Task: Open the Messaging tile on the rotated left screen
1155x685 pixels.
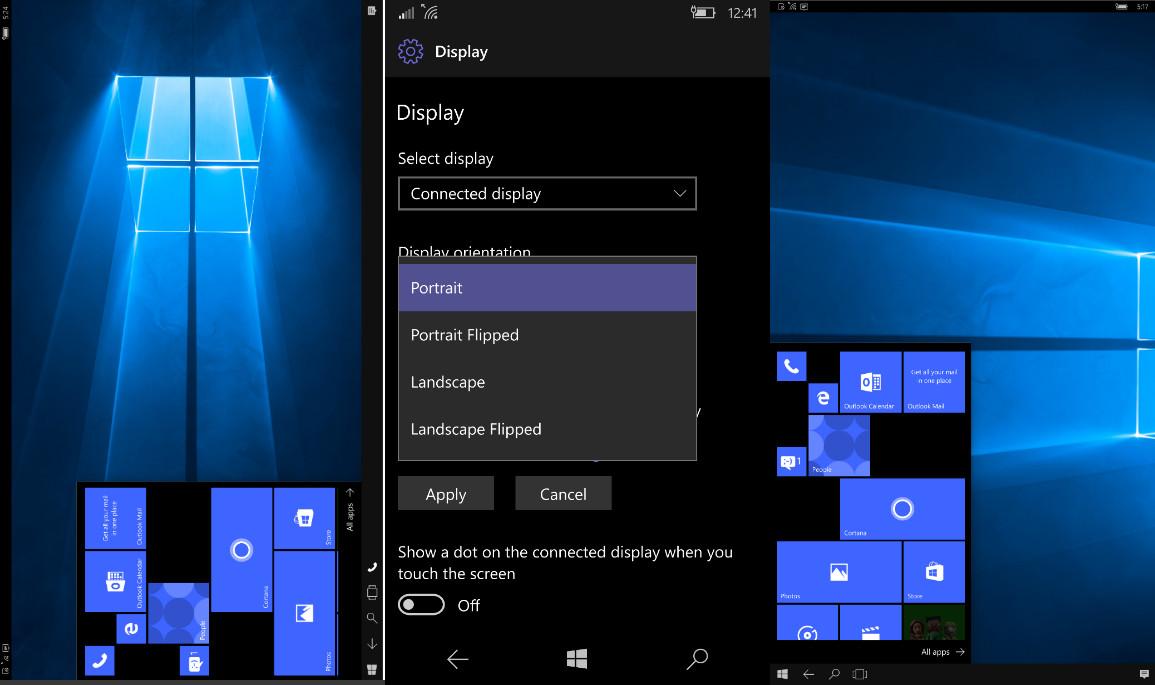Action: (x=194, y=661)
